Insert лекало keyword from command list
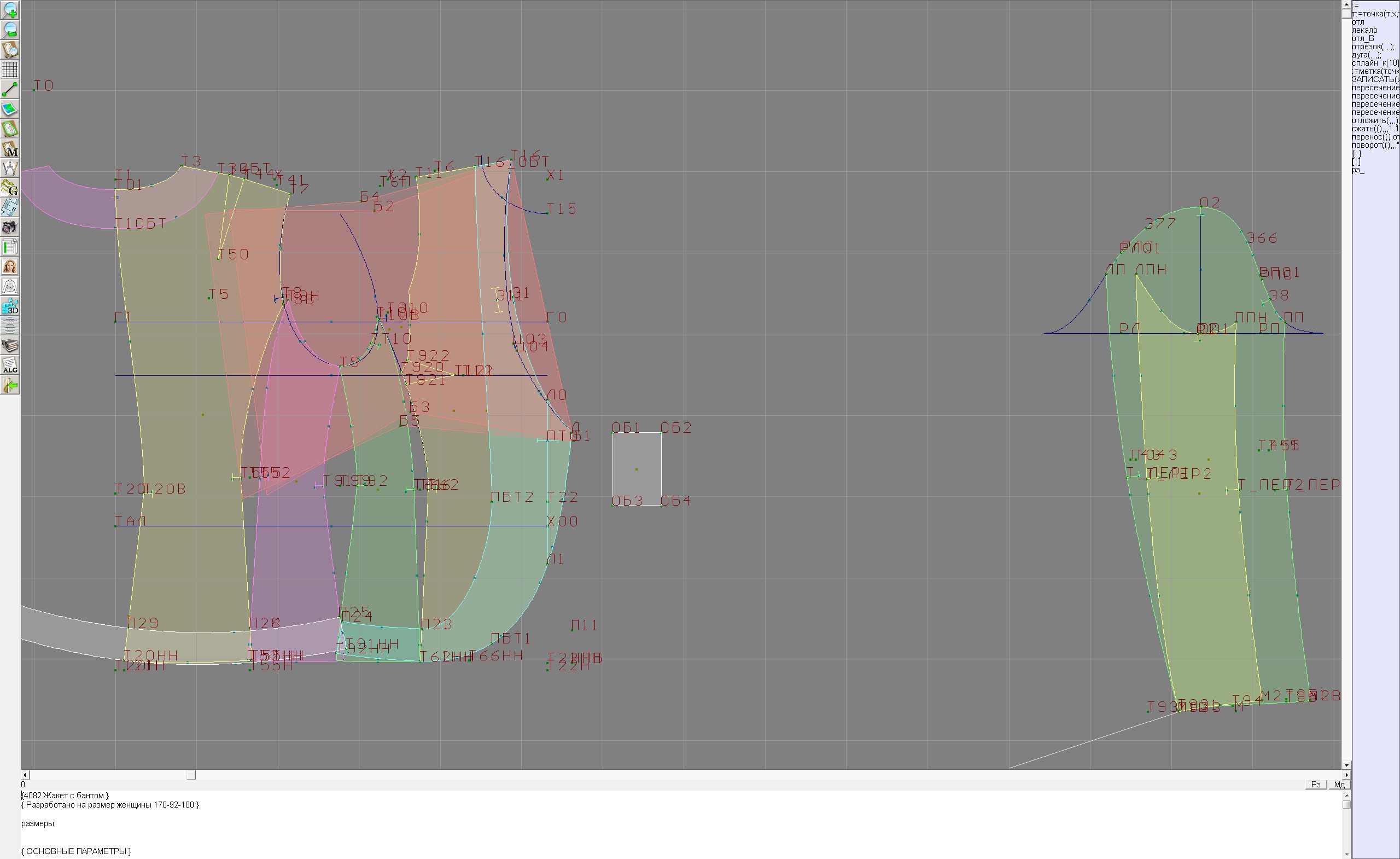The width and height of the screenshot is (1400, 859). coord(1364,30)
